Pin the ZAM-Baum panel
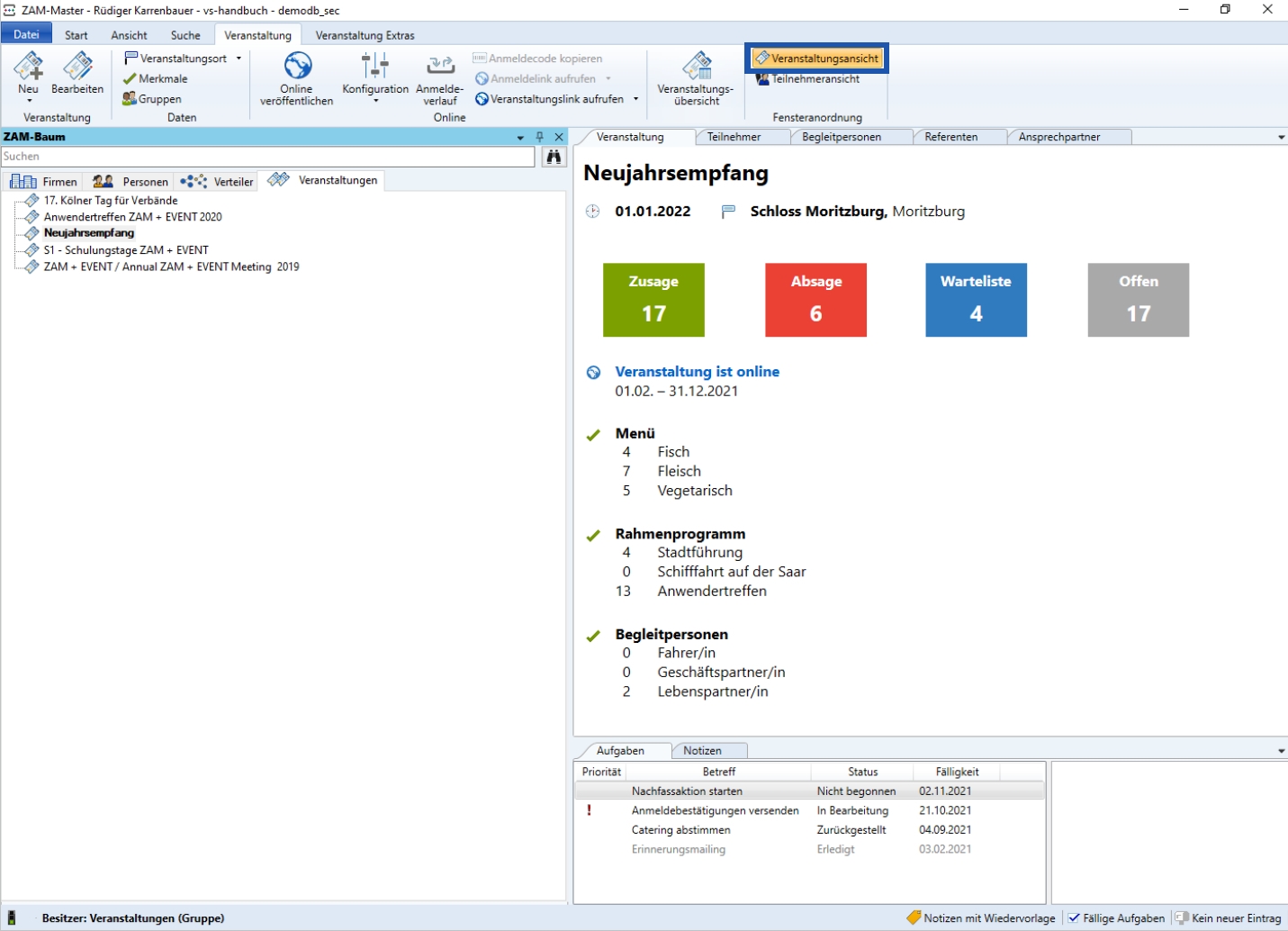1288x931 pixels. [540, 137]
